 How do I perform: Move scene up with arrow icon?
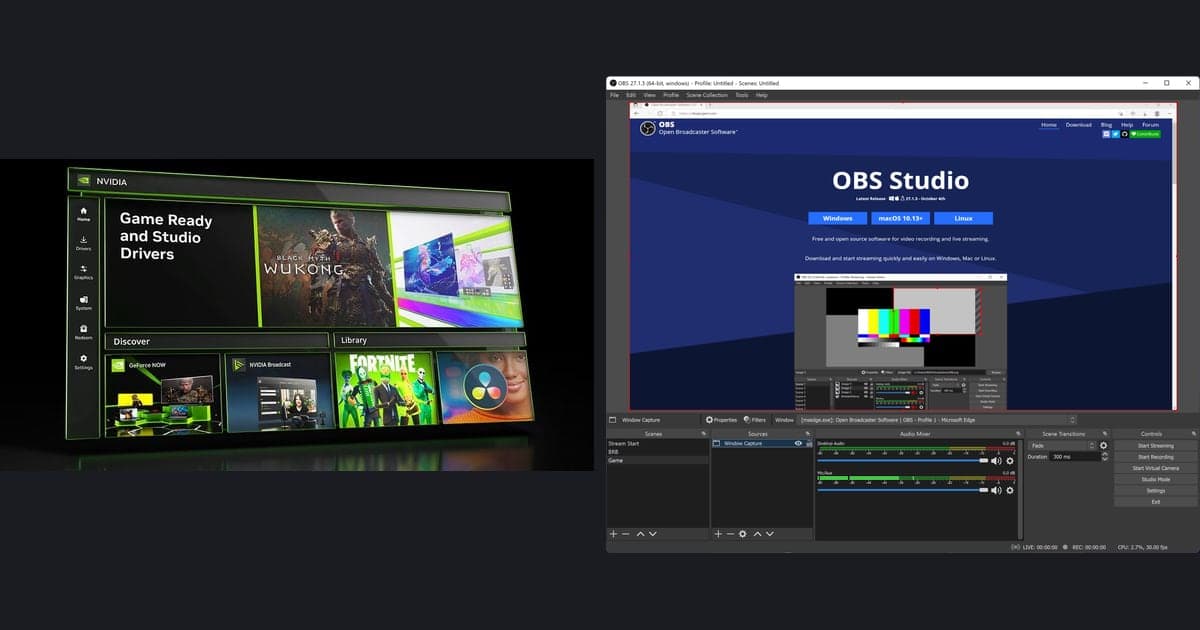pos(640,534)
